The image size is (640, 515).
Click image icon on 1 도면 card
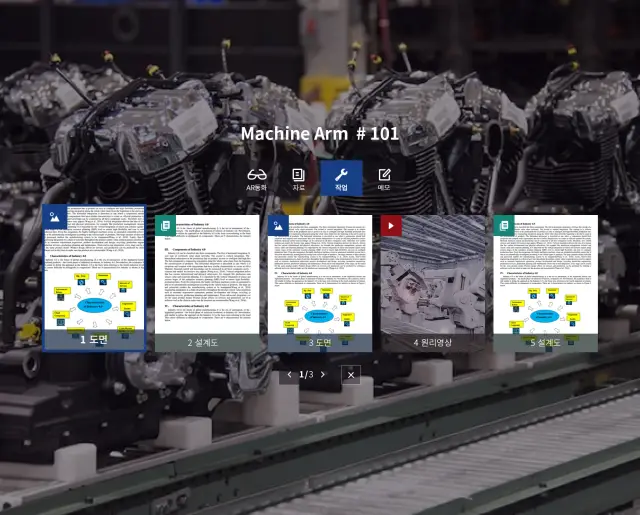click(55, 217)
